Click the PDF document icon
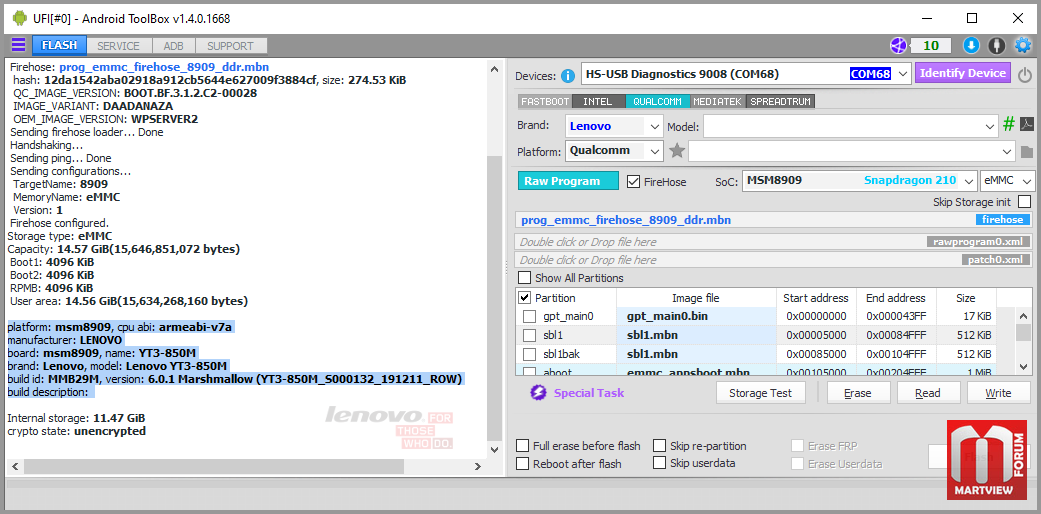This screenshot has width=1041, height=514. tap(1026, 125)
